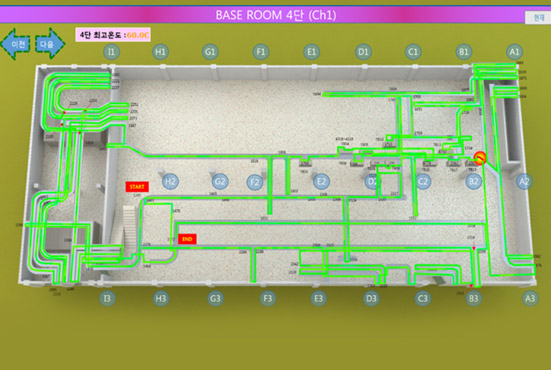Click the blue C2 zone marker
This screenshot has width=551, height=370.
pos(423,182)
